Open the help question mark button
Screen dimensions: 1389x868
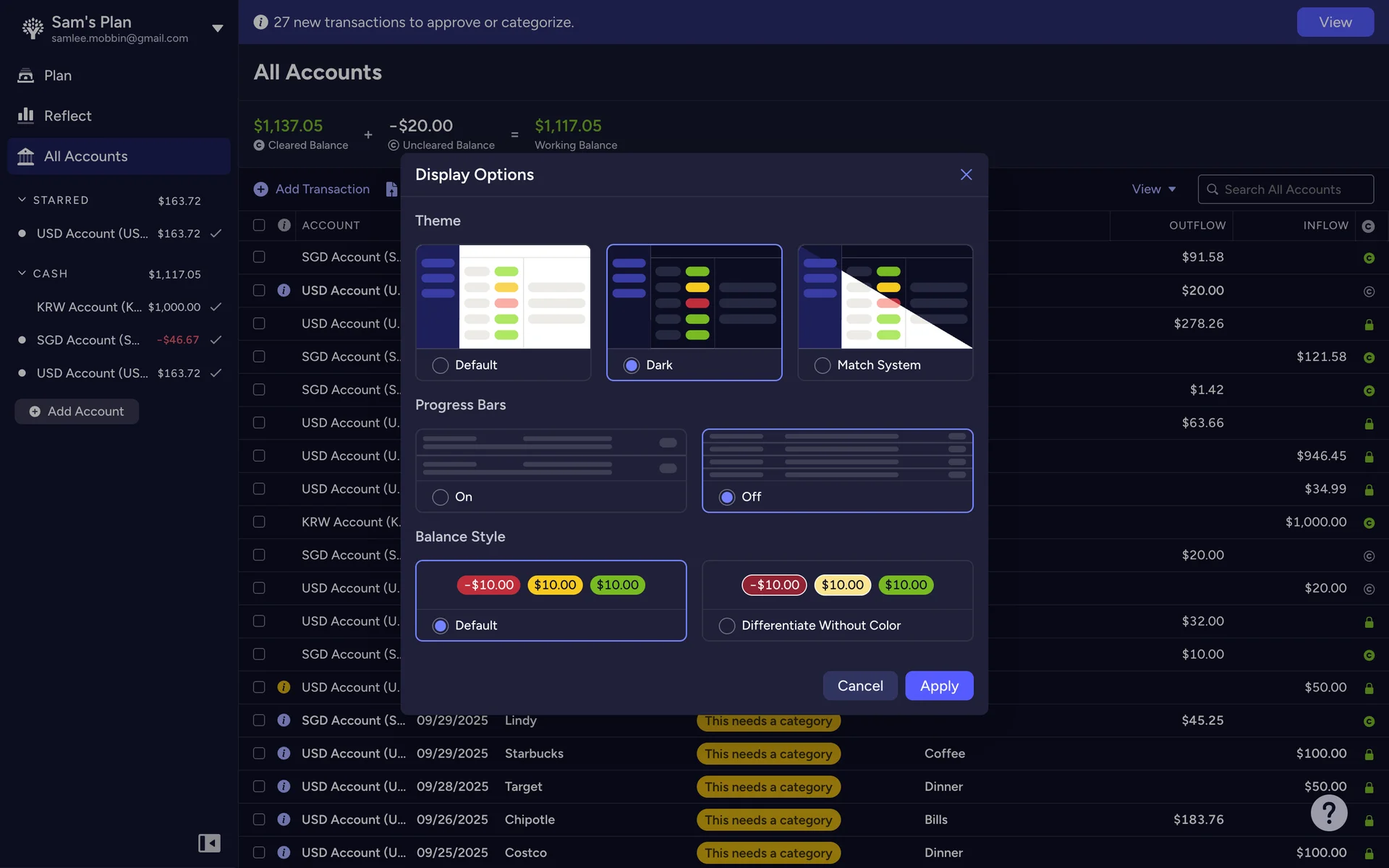(x=1328, y=813)
